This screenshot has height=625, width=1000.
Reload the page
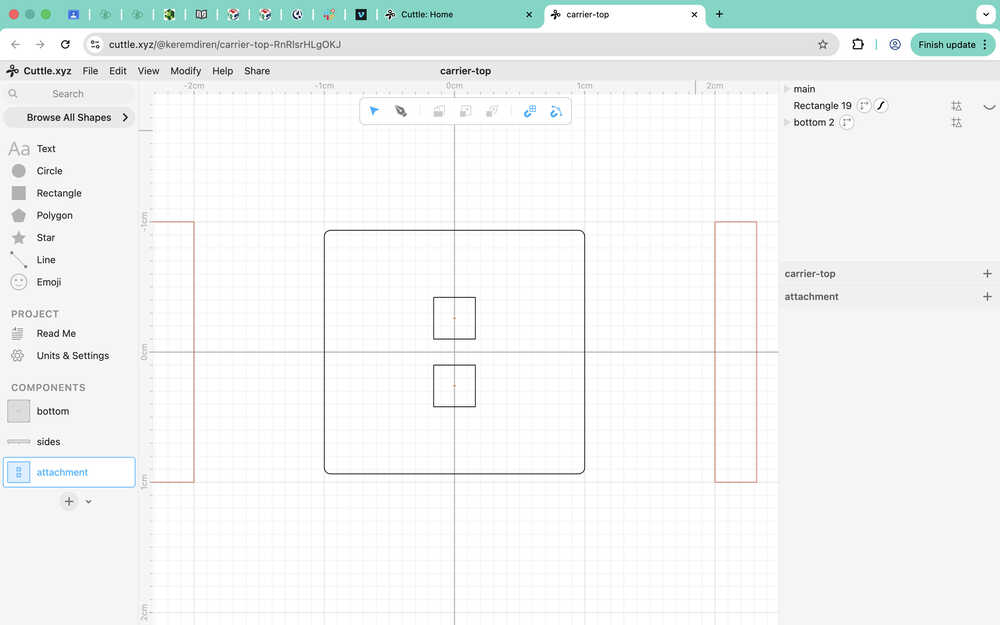coord(65,44)
